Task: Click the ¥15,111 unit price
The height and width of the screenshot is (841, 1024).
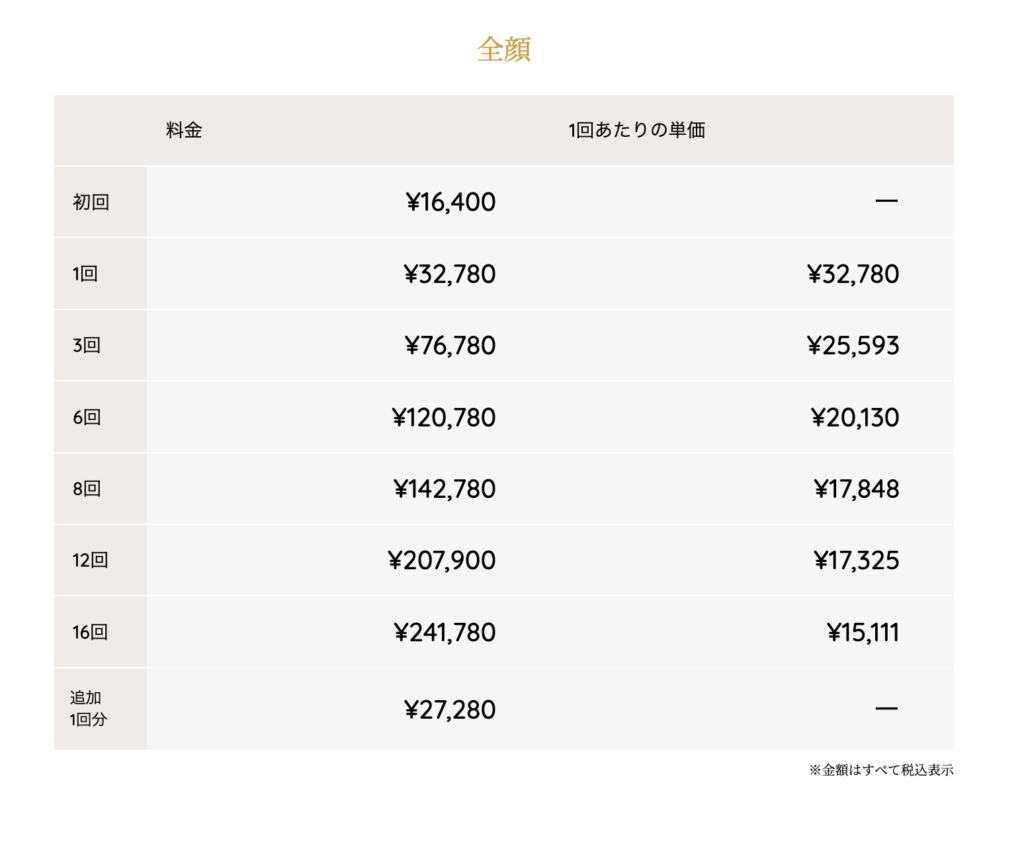Action: (x=862, y=632)
